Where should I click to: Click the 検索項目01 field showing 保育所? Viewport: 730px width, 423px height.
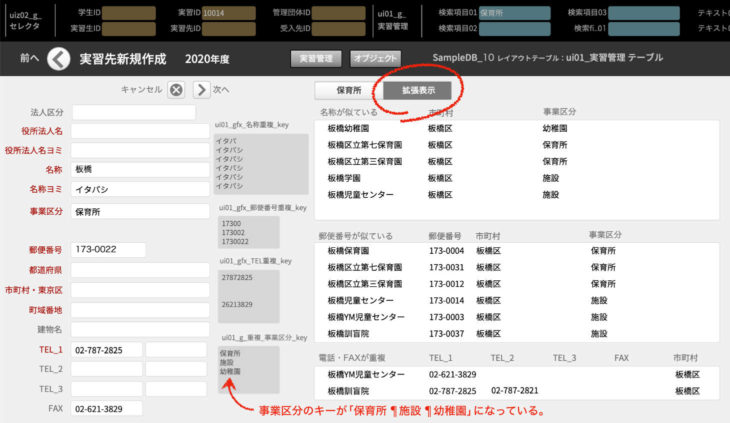click(515, 13)
